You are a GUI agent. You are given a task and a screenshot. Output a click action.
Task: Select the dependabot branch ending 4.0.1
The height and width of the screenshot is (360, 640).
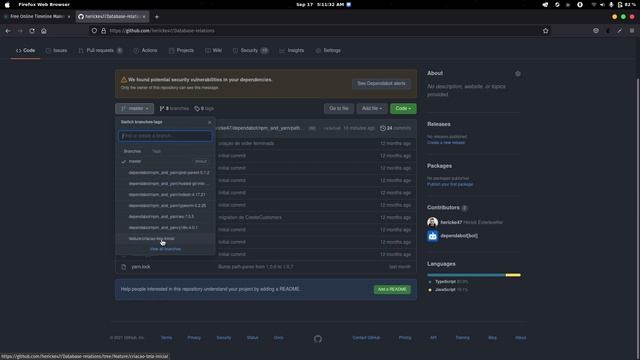[x=165, y=228]
